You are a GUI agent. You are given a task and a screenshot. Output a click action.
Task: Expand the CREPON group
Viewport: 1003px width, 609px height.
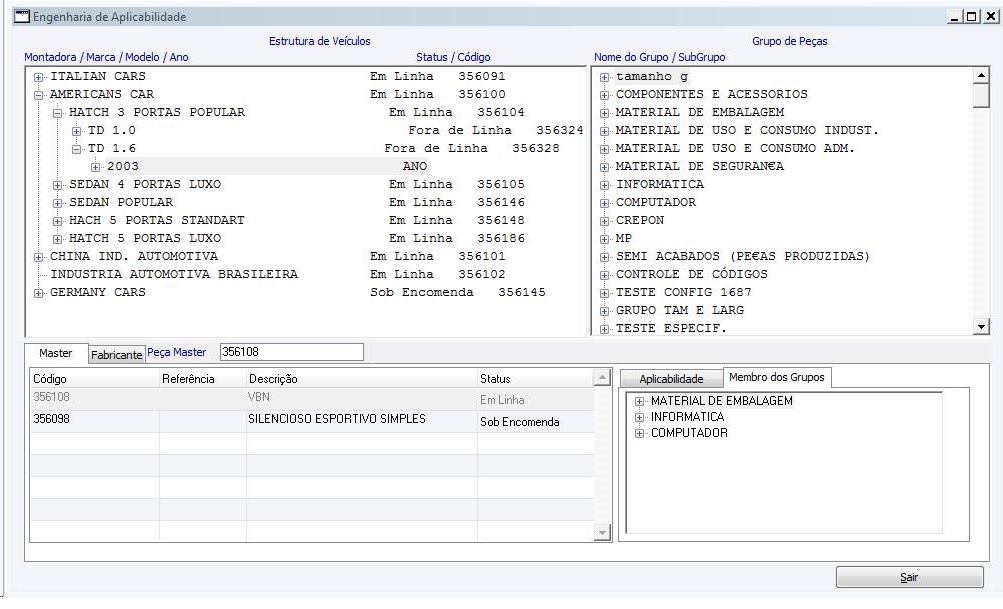click(x=604, y=221)
